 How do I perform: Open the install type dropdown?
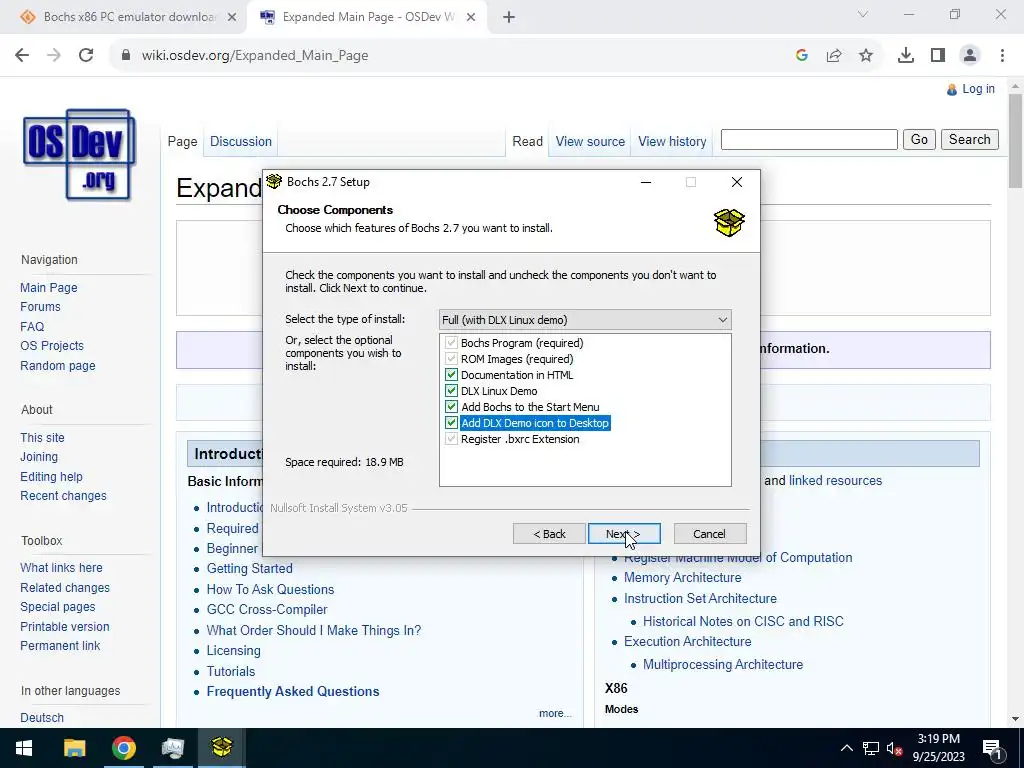click(x=585, y=320)
